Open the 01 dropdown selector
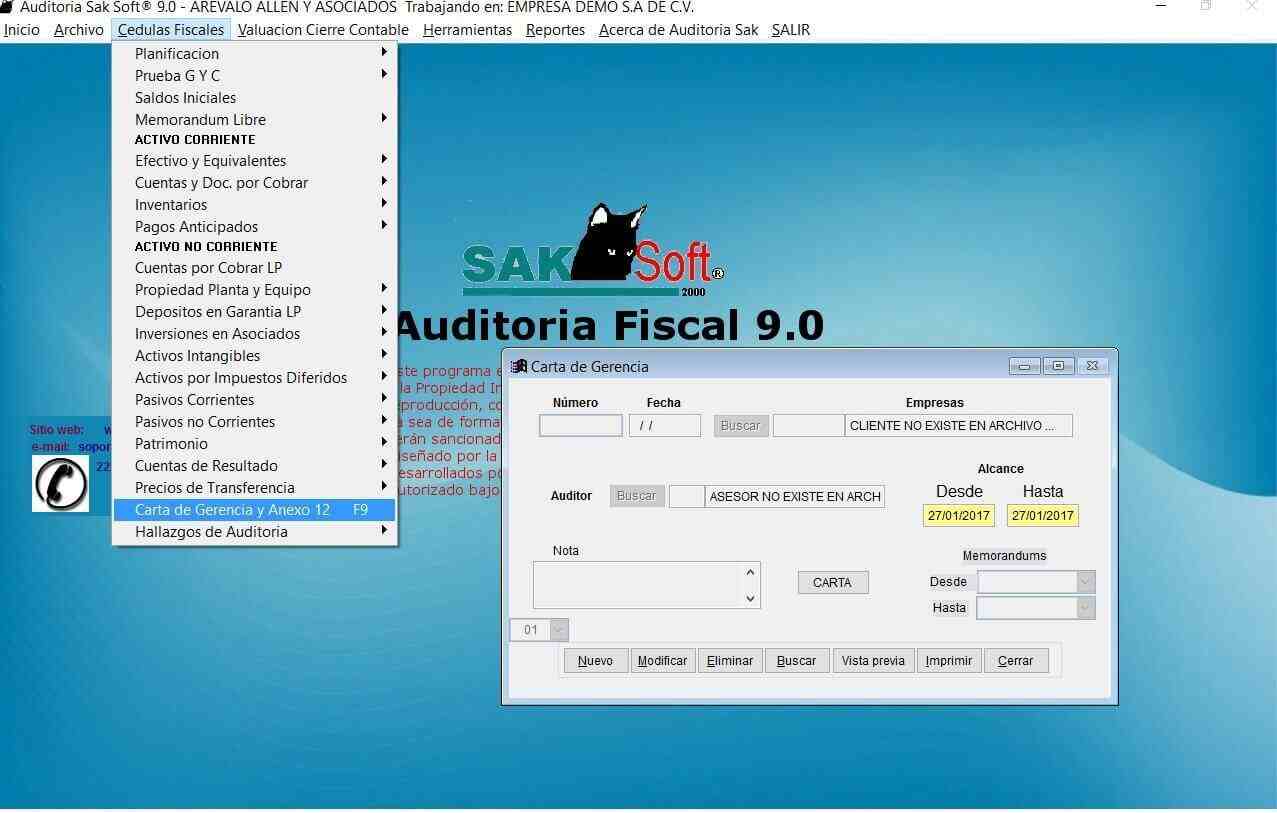 pyautogui.click(x=559, y=630)
